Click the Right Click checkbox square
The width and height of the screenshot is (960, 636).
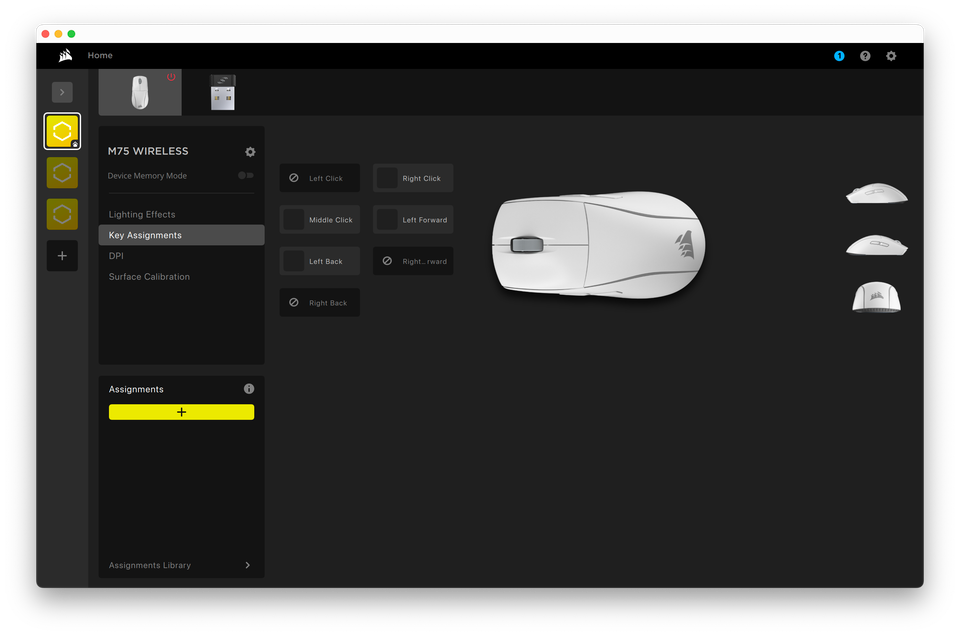(x=387, y=178)
